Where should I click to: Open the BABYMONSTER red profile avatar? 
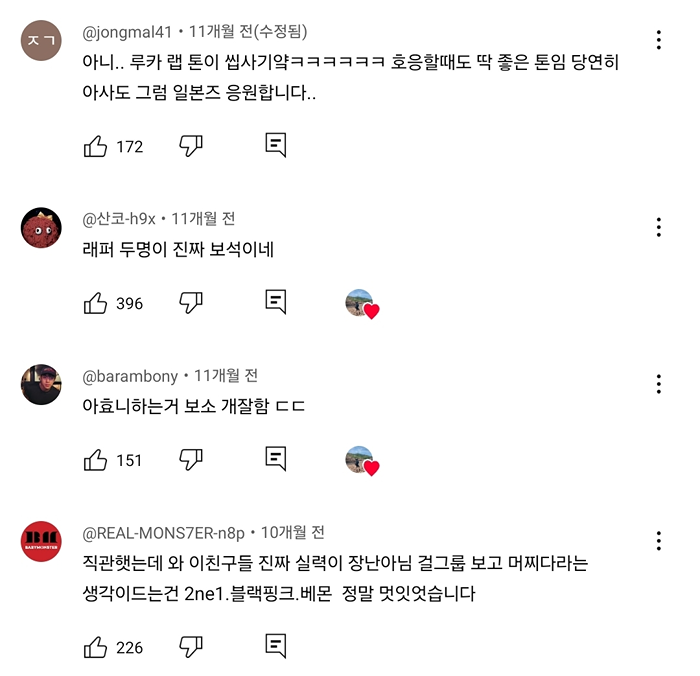click(41, 541)
